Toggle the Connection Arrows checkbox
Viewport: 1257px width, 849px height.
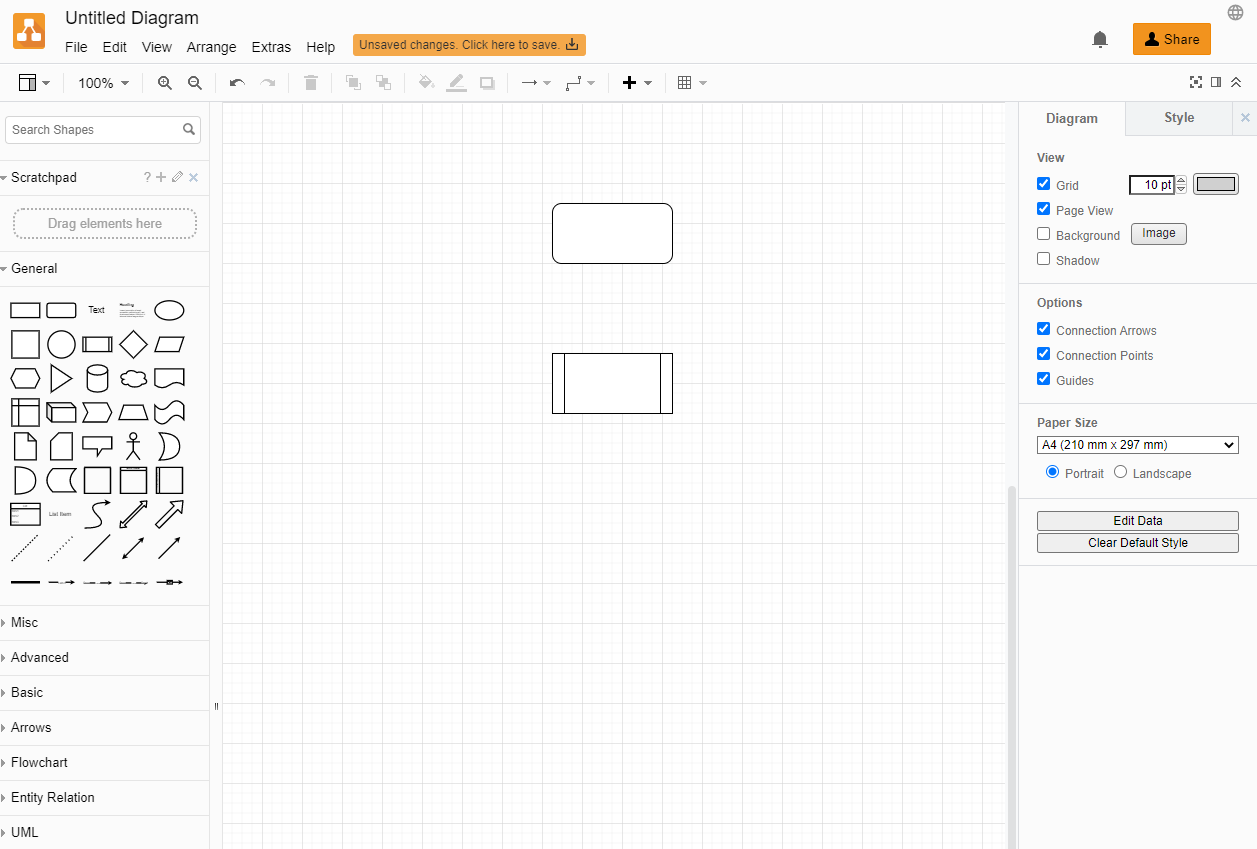(1044, 329)
